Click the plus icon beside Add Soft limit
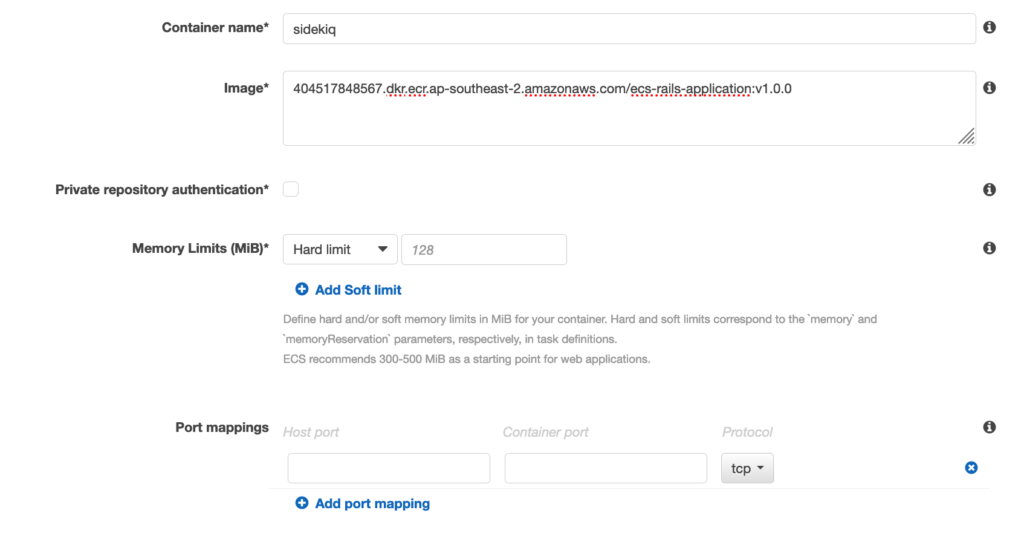Screen dimensions: 1024x539 coord(302,289)
